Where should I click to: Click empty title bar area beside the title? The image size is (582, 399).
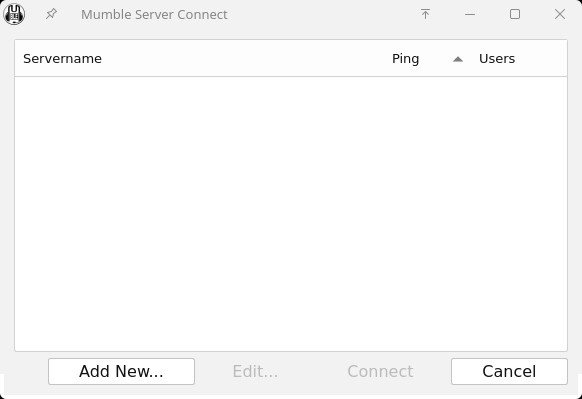click(x=319, y=14)
